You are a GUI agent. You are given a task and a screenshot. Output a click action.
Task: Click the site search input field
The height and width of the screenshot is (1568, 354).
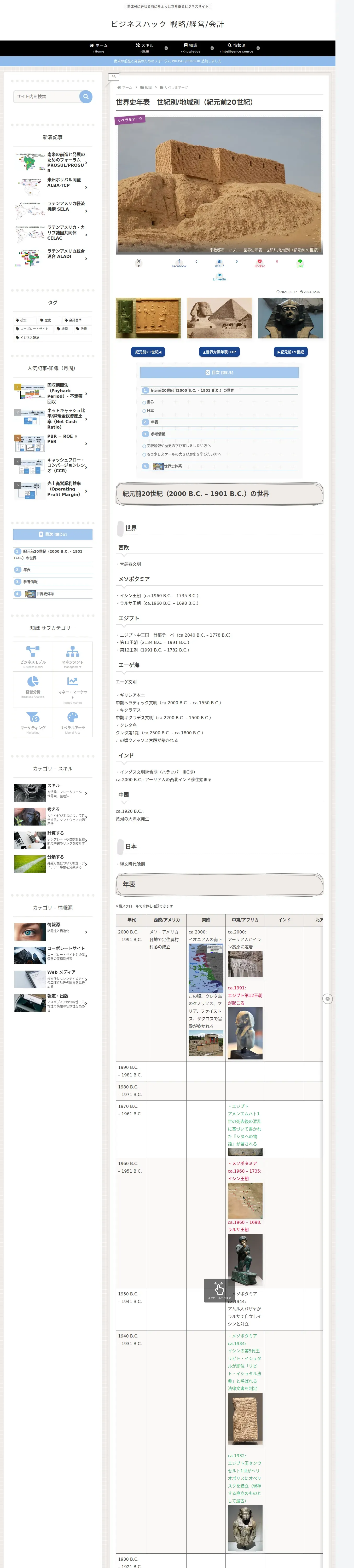tap(46, 96)
